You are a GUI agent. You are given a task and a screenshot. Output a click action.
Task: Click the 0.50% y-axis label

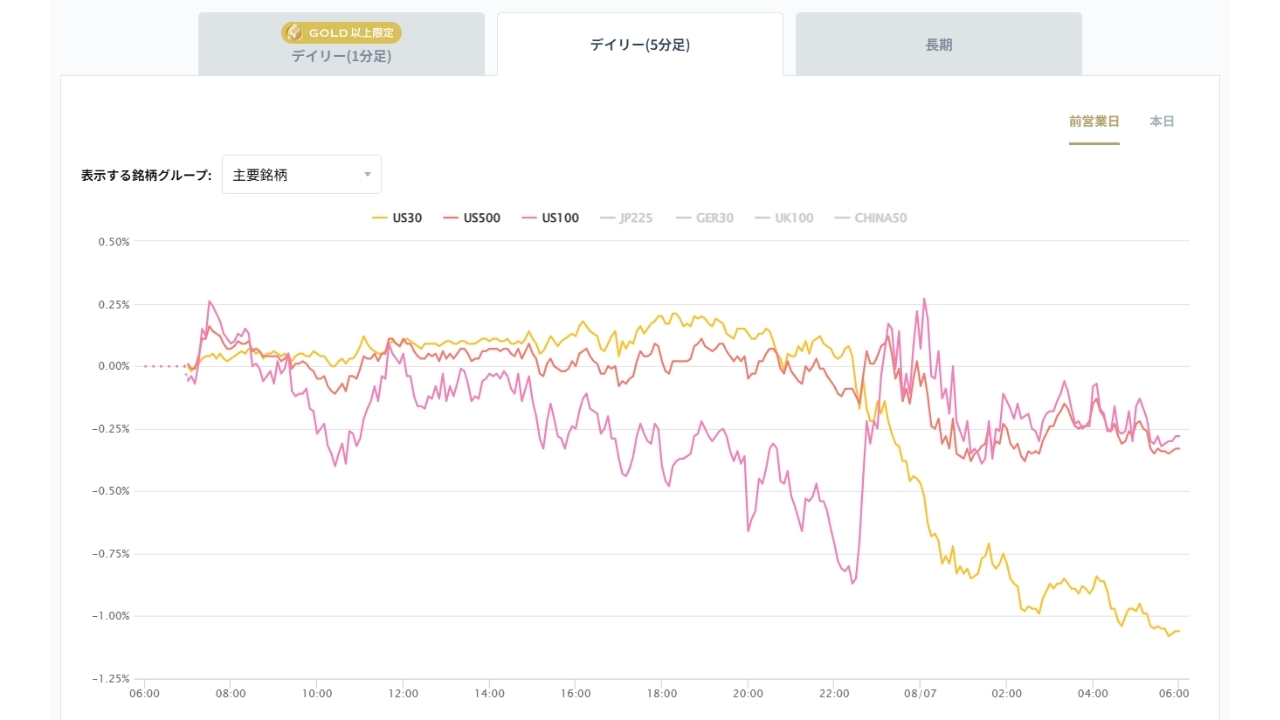coord(114,241)
